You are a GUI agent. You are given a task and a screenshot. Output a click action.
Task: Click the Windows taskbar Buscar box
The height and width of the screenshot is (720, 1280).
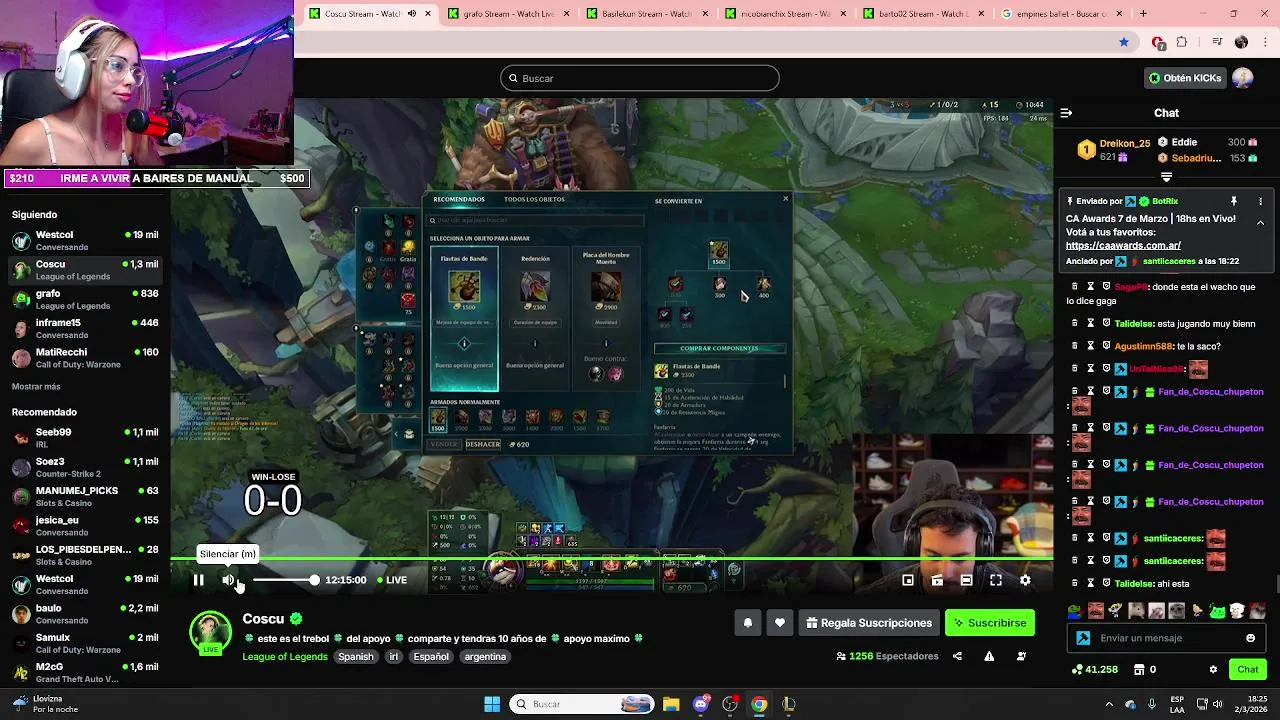(x=583, y=704)
